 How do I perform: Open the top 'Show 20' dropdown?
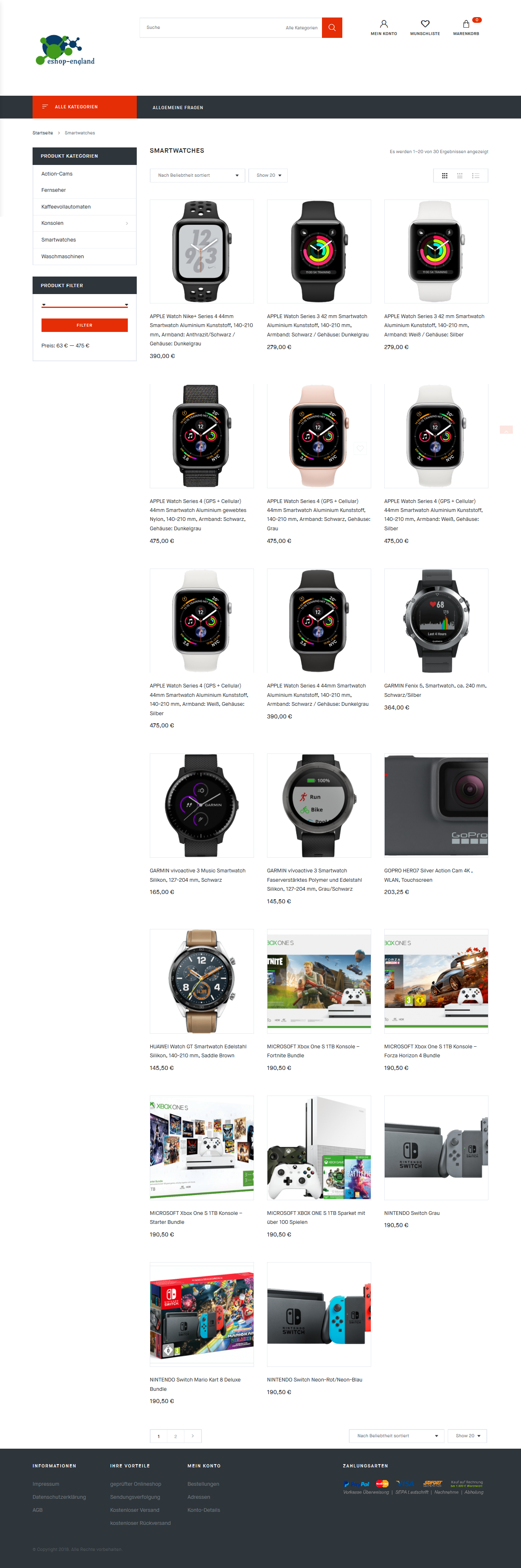click(268, 175)
